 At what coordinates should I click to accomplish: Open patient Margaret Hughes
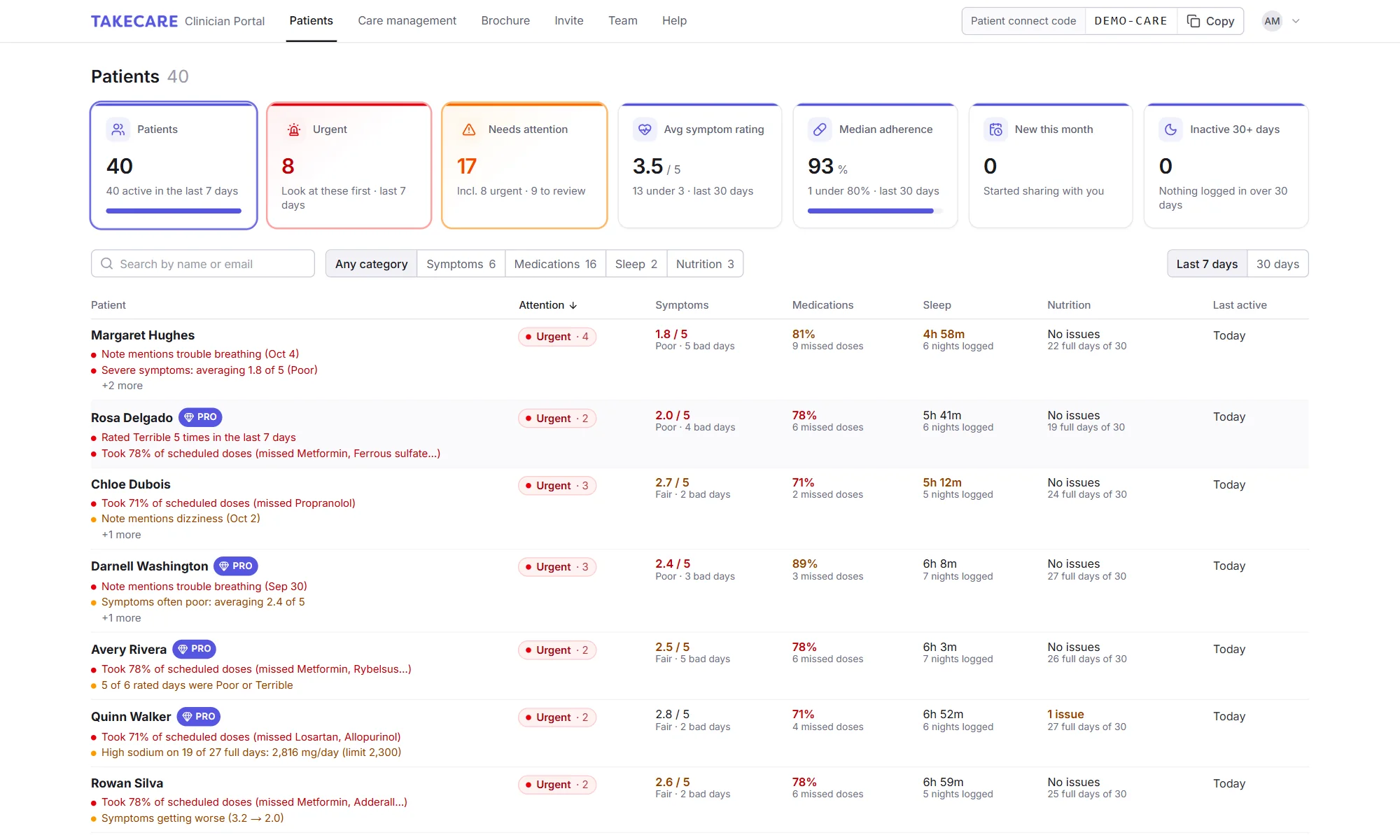(x=143, y=335)
